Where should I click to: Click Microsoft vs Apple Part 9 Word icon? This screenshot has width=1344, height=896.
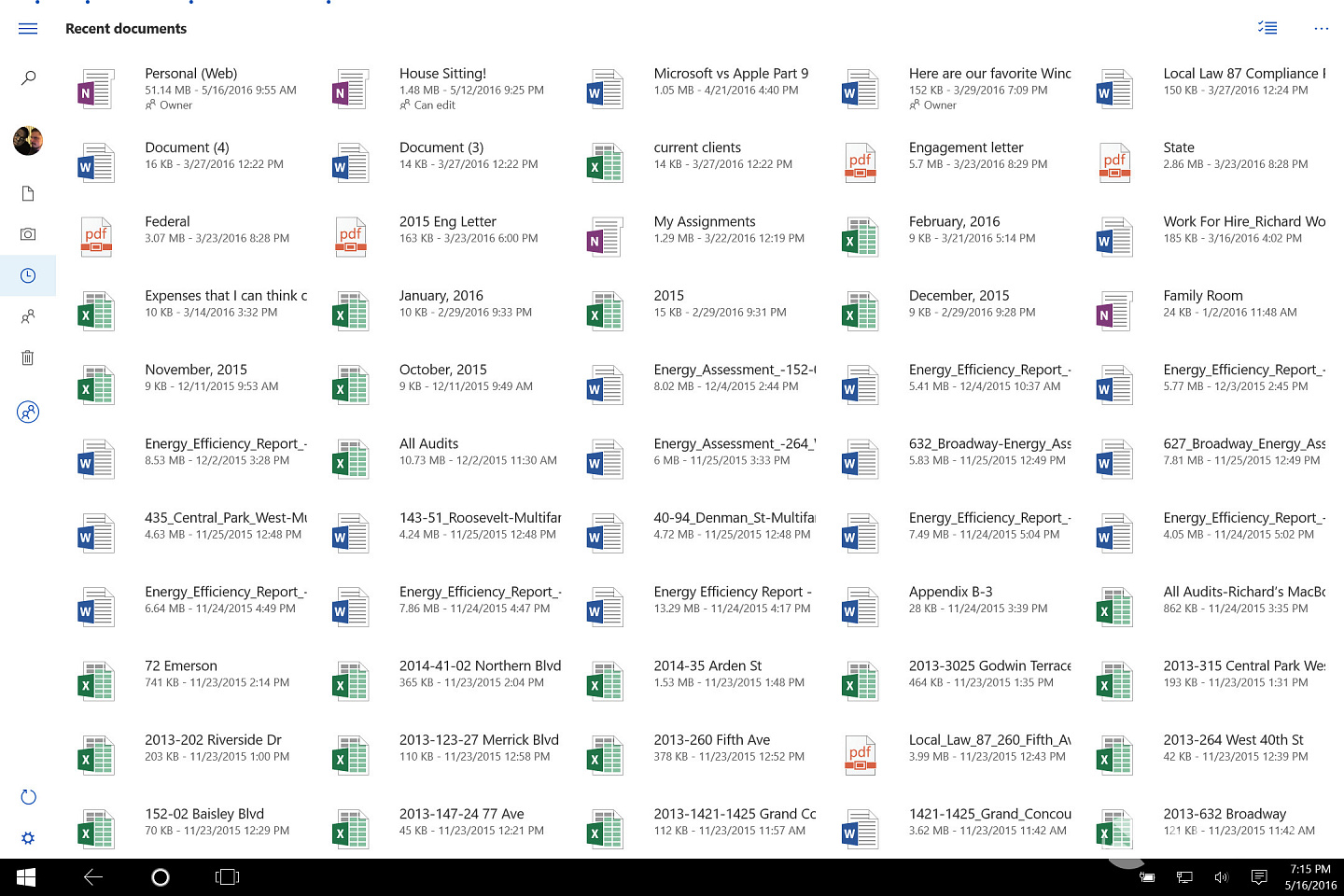click(605, 90)
